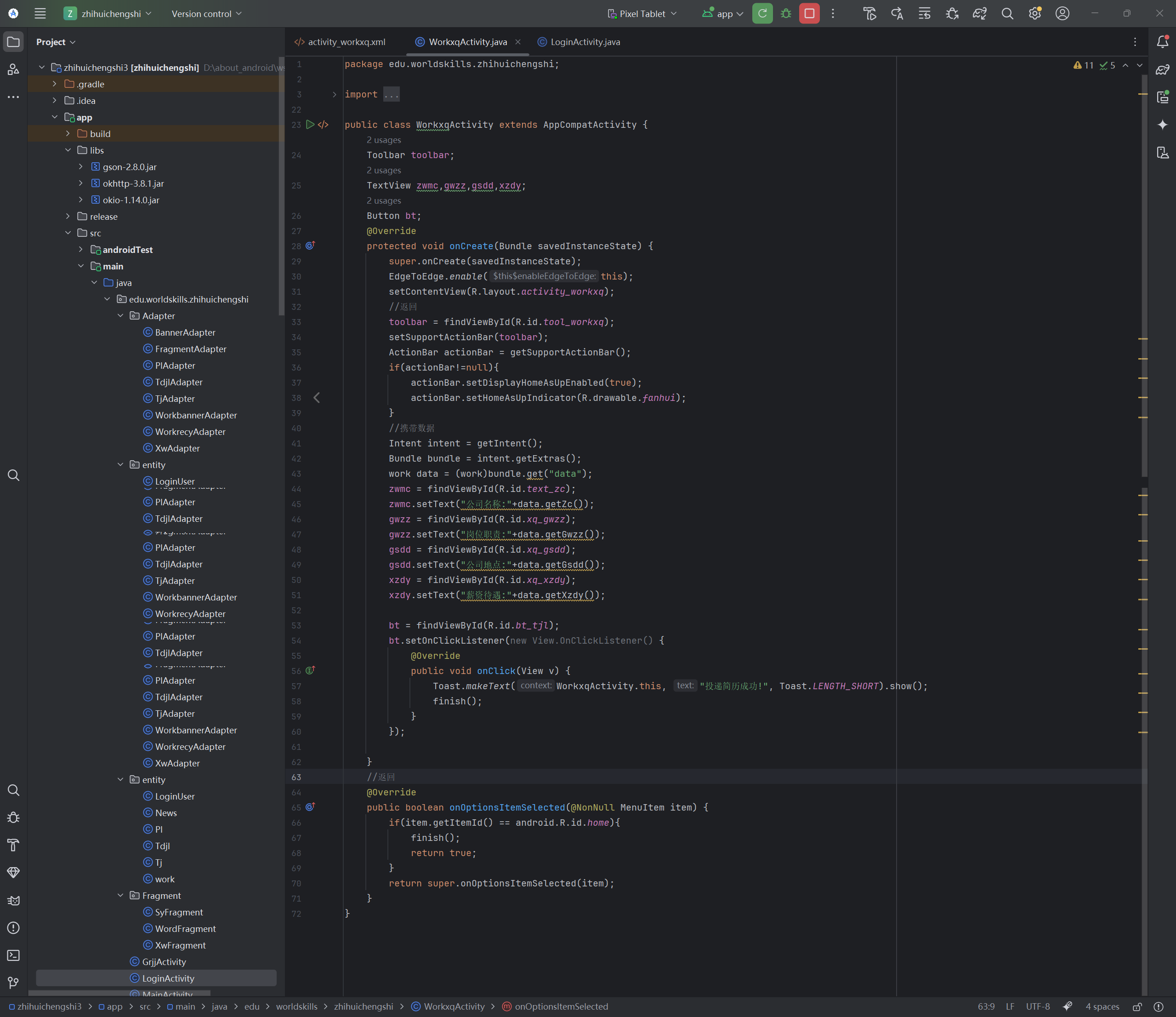Switch to the LoginActivity.java tab
This screenshot has width=1176, height=1017.
585,42
